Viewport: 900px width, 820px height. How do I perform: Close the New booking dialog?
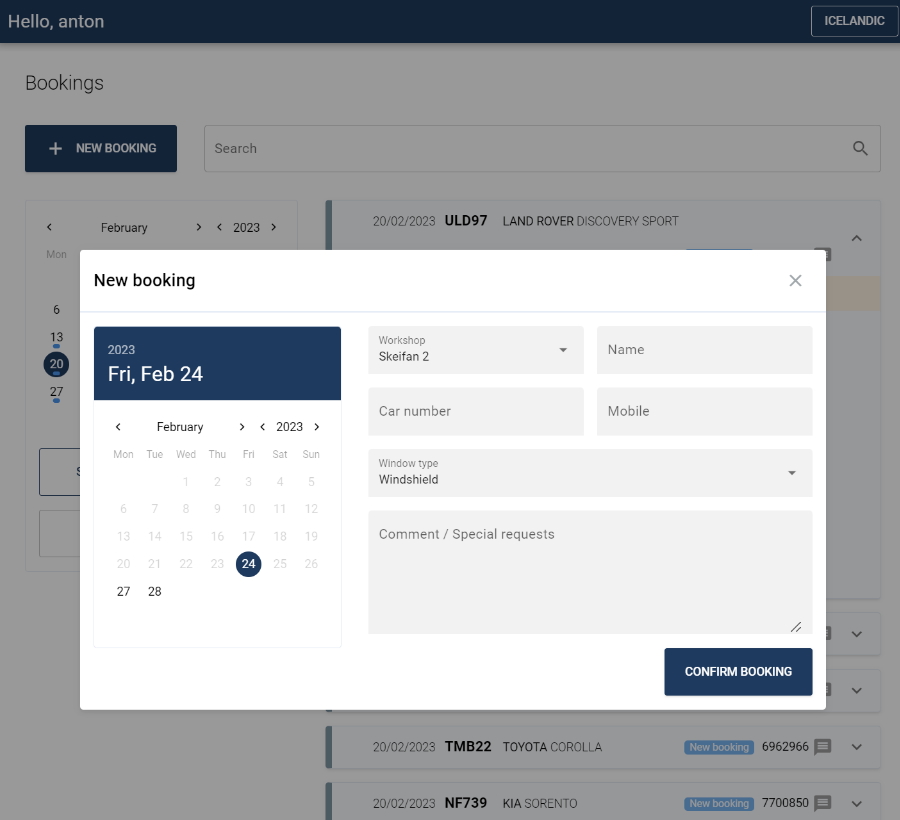click(795, 281)
